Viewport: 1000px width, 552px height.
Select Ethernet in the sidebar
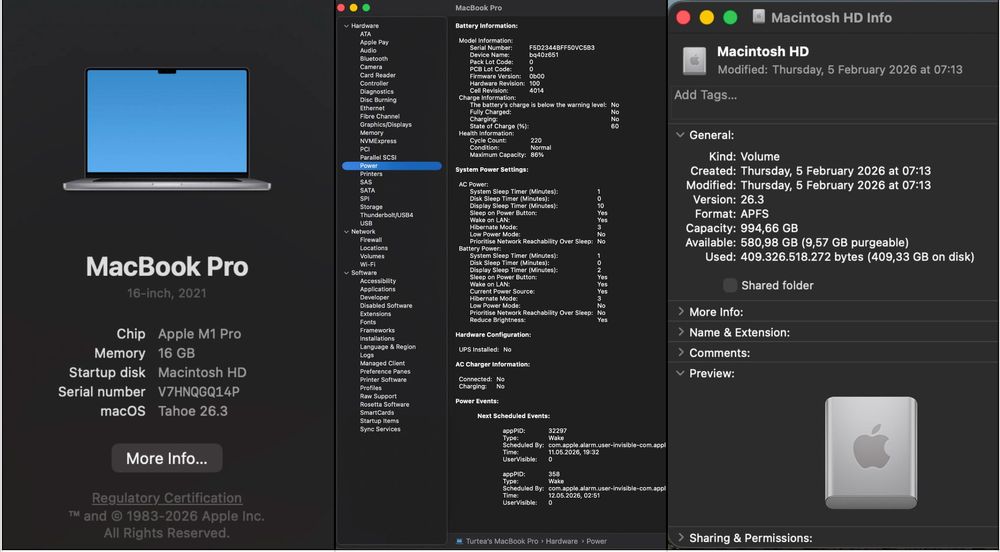[x=372, y=108]
